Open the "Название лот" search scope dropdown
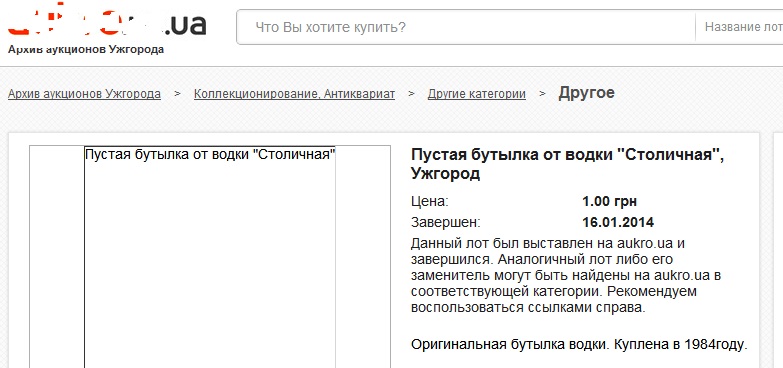Screen dimensions: 783x368 click(x=741, y=27)
